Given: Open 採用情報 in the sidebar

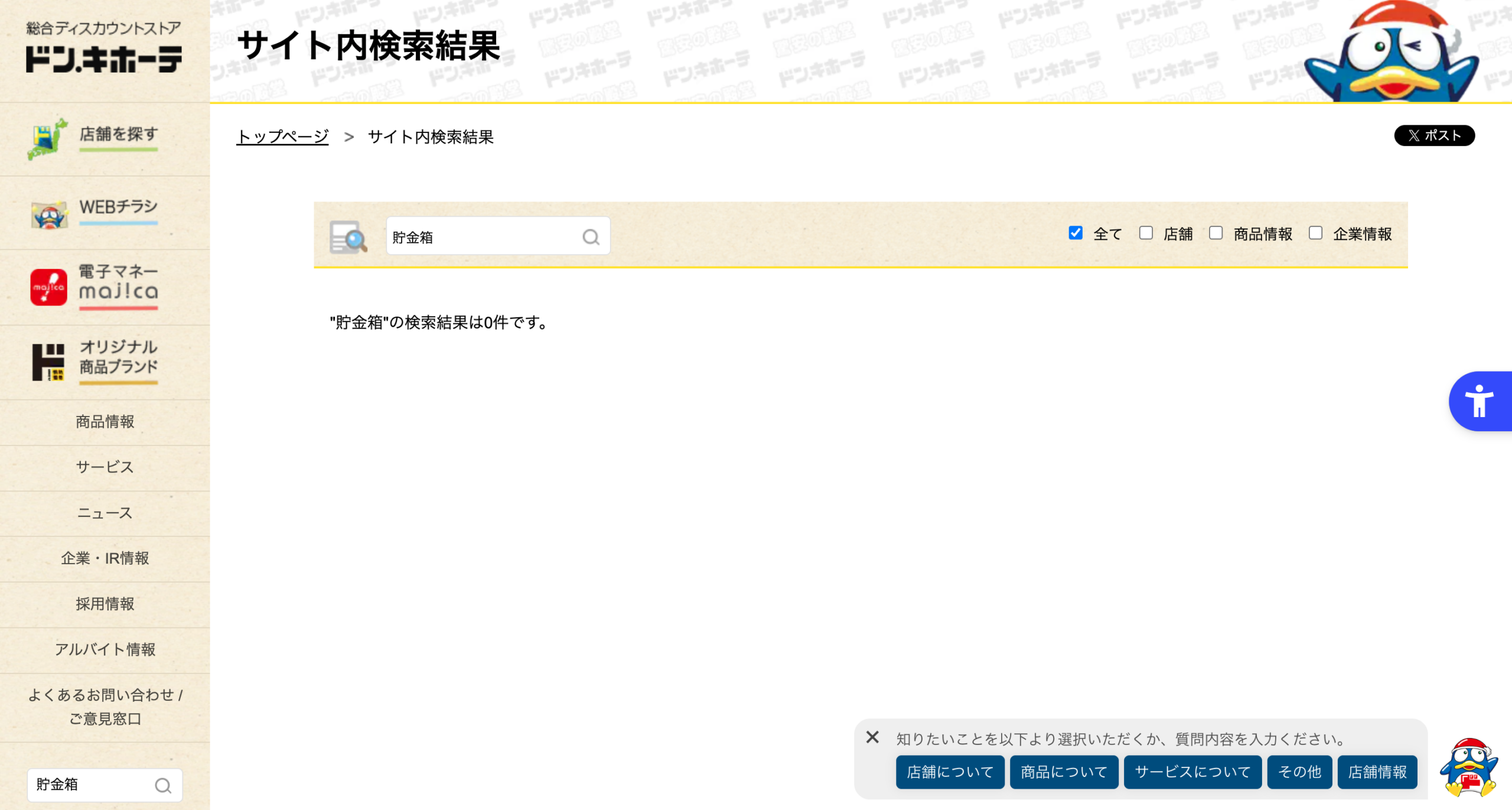Looking at the screenshot, I should click(105, 604).
